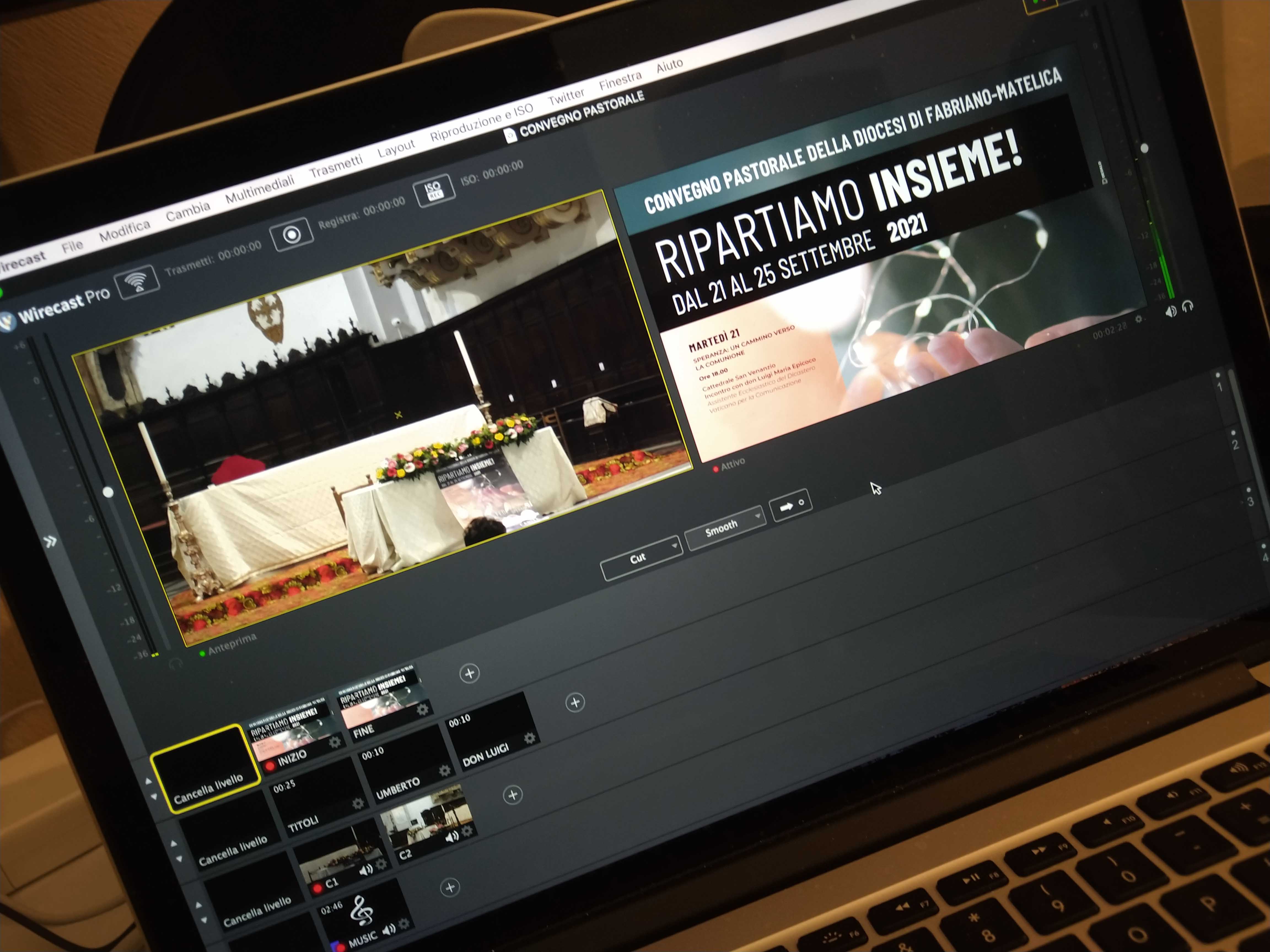Add a new shot after FINE
Viewport: 1270px width, 952px height.
click(x=470, y=673)
